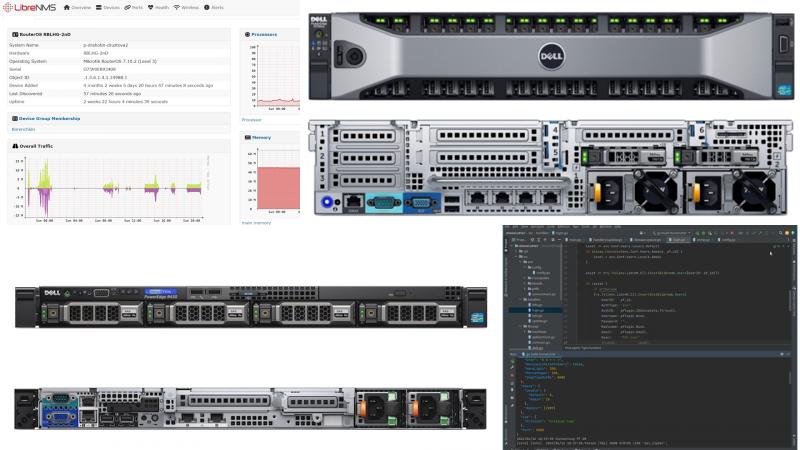The width and height of the screenshot is (800, 450).
Task: Click the RouterOS device panel header icon
Action: (x=15, y=34)
